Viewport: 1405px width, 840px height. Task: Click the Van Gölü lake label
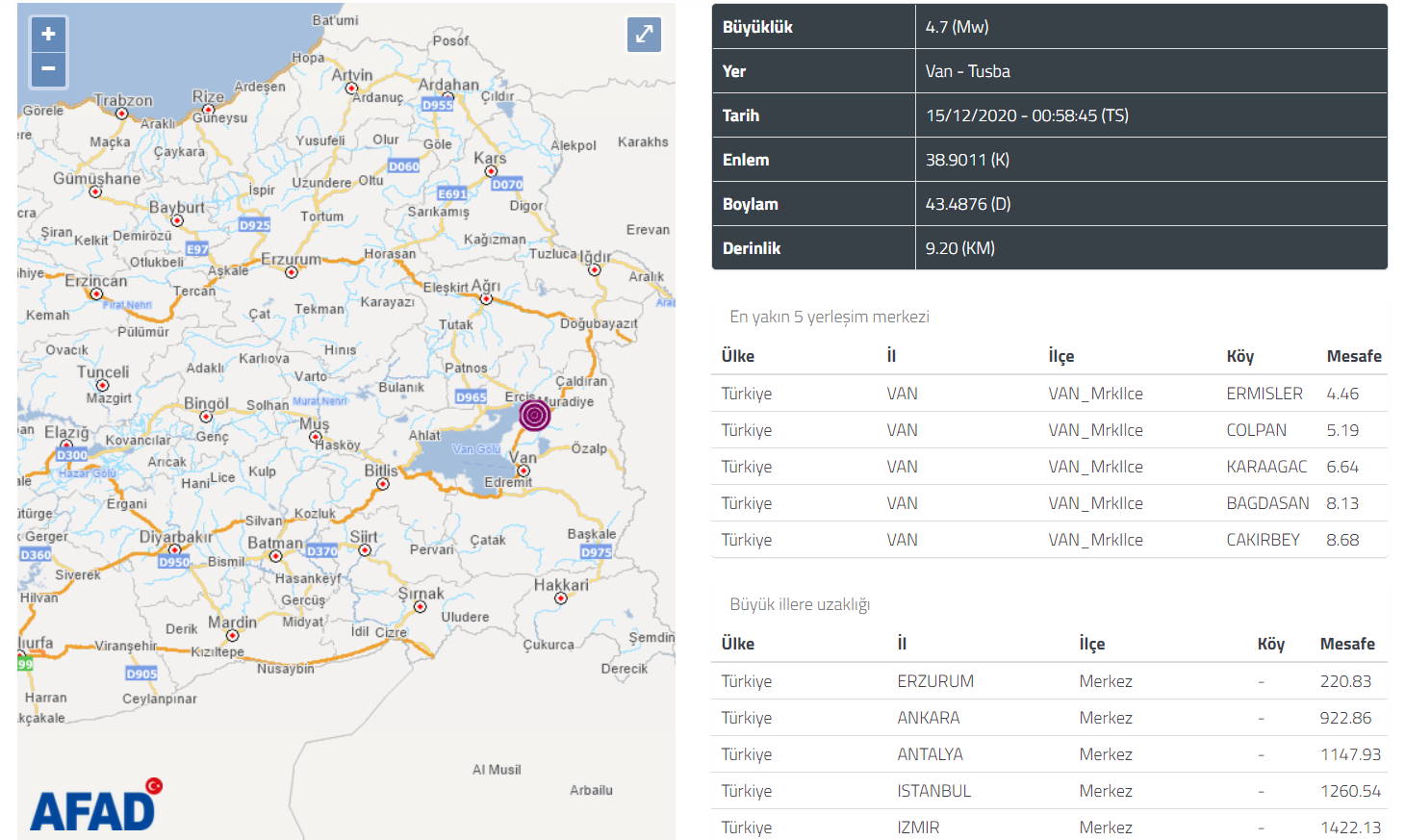475,449
